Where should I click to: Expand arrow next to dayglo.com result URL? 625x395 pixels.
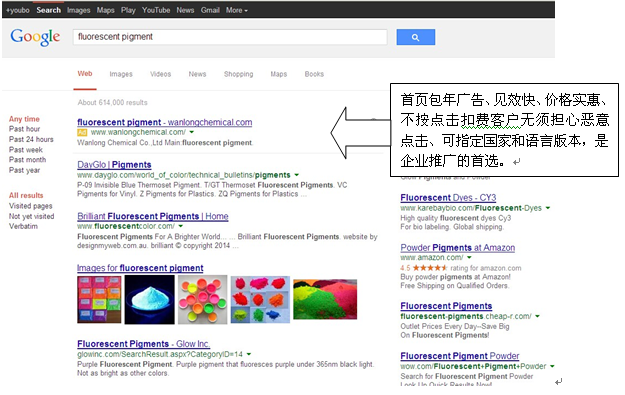point(297,175)
